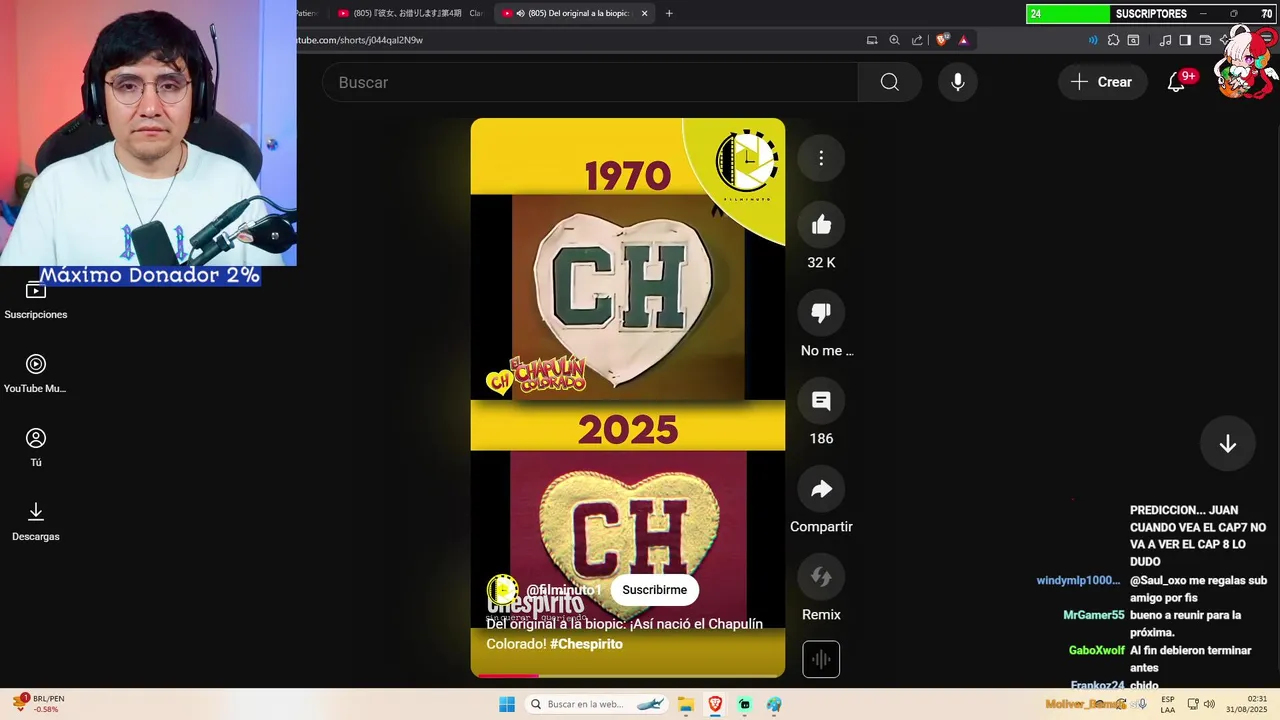Image resolution: width=1280 pixels, height=720 pixels.
Task: Click the #Chespirito hashtag link
Action: tap(586, 644)
